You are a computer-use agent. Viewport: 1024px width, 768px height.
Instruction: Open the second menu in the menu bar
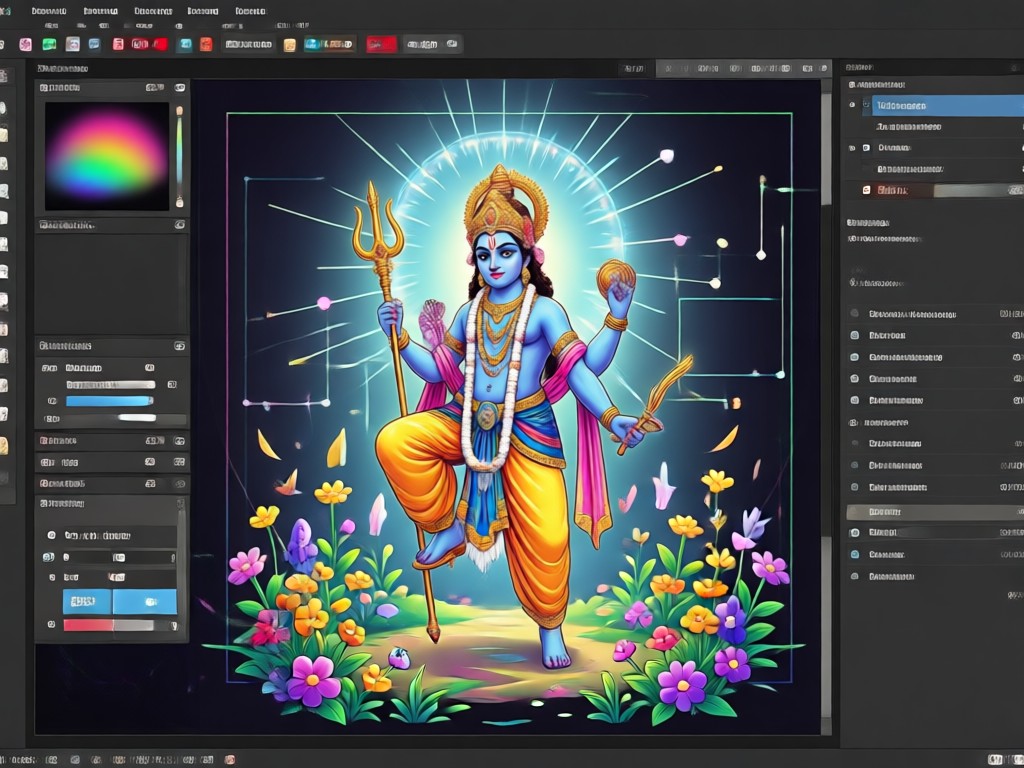(x=101, y=11)
